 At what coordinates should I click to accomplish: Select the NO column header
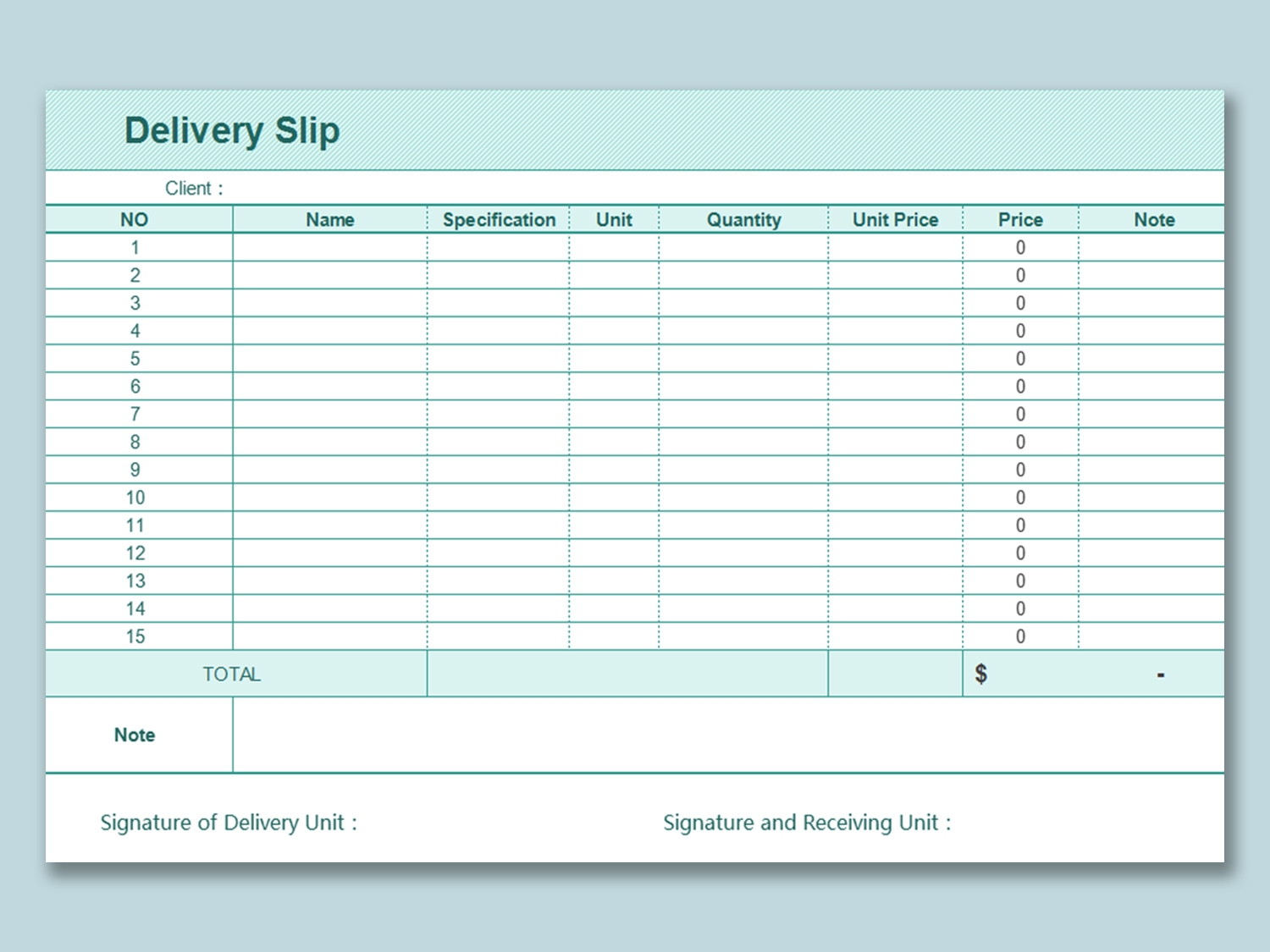(135, 220)
